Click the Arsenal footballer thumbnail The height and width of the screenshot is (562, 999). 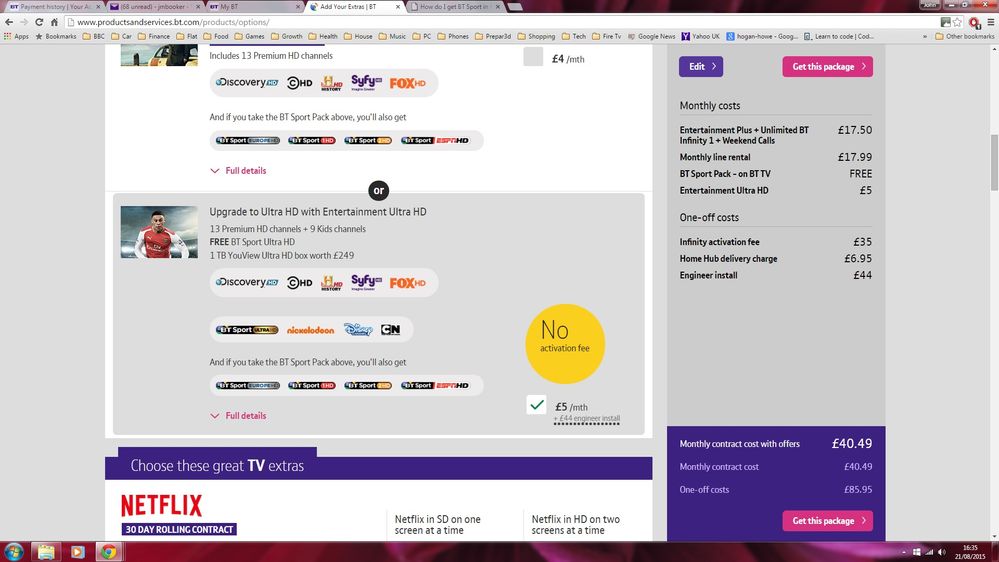click(159, 232)
